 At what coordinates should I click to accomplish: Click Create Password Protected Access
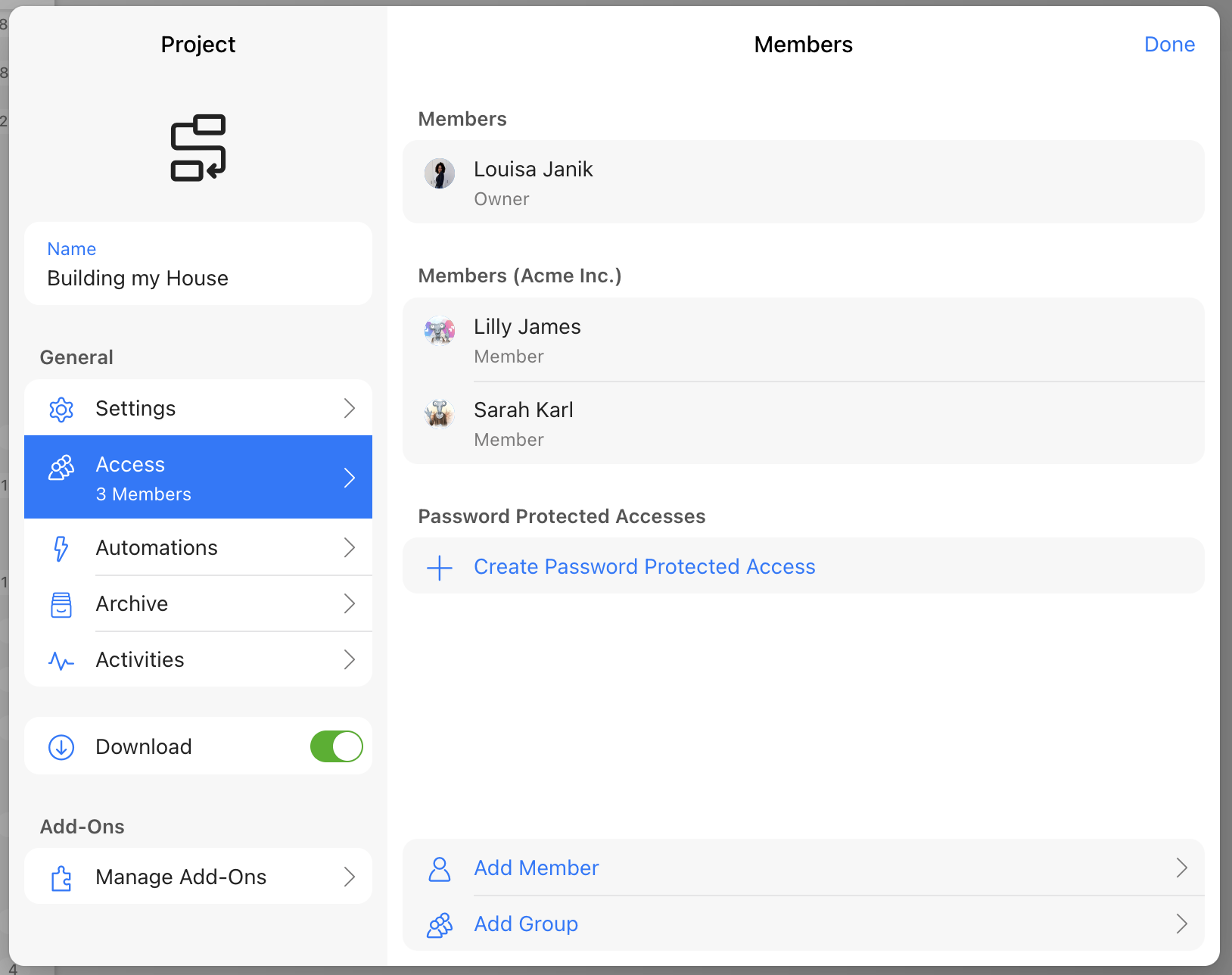coord(804,566)
